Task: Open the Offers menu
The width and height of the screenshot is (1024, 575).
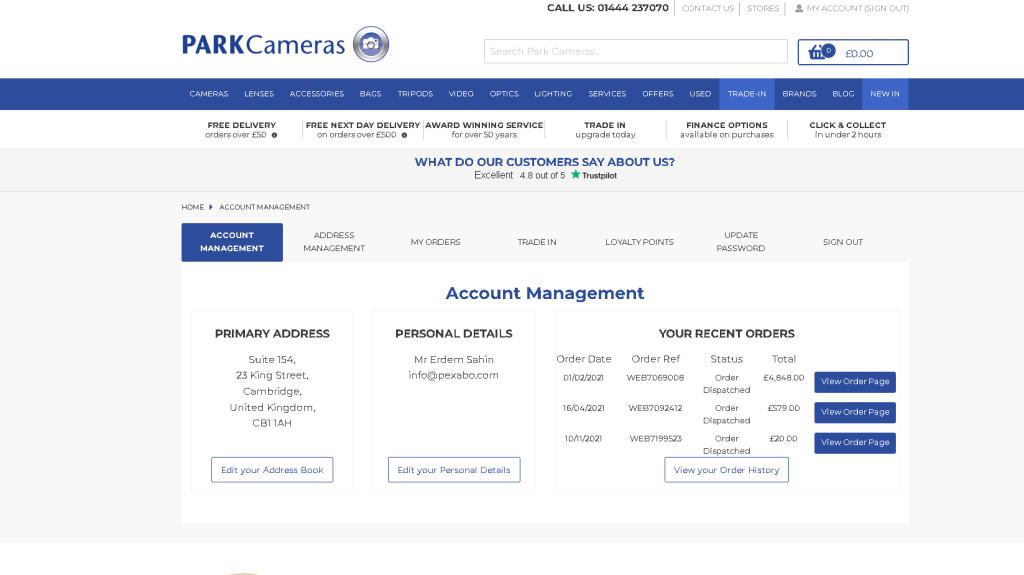Action: click(x=658, y=94)
